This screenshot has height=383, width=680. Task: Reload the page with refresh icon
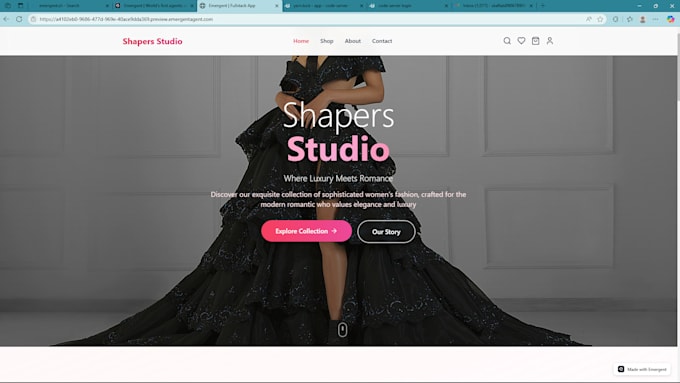pos(19,19)
